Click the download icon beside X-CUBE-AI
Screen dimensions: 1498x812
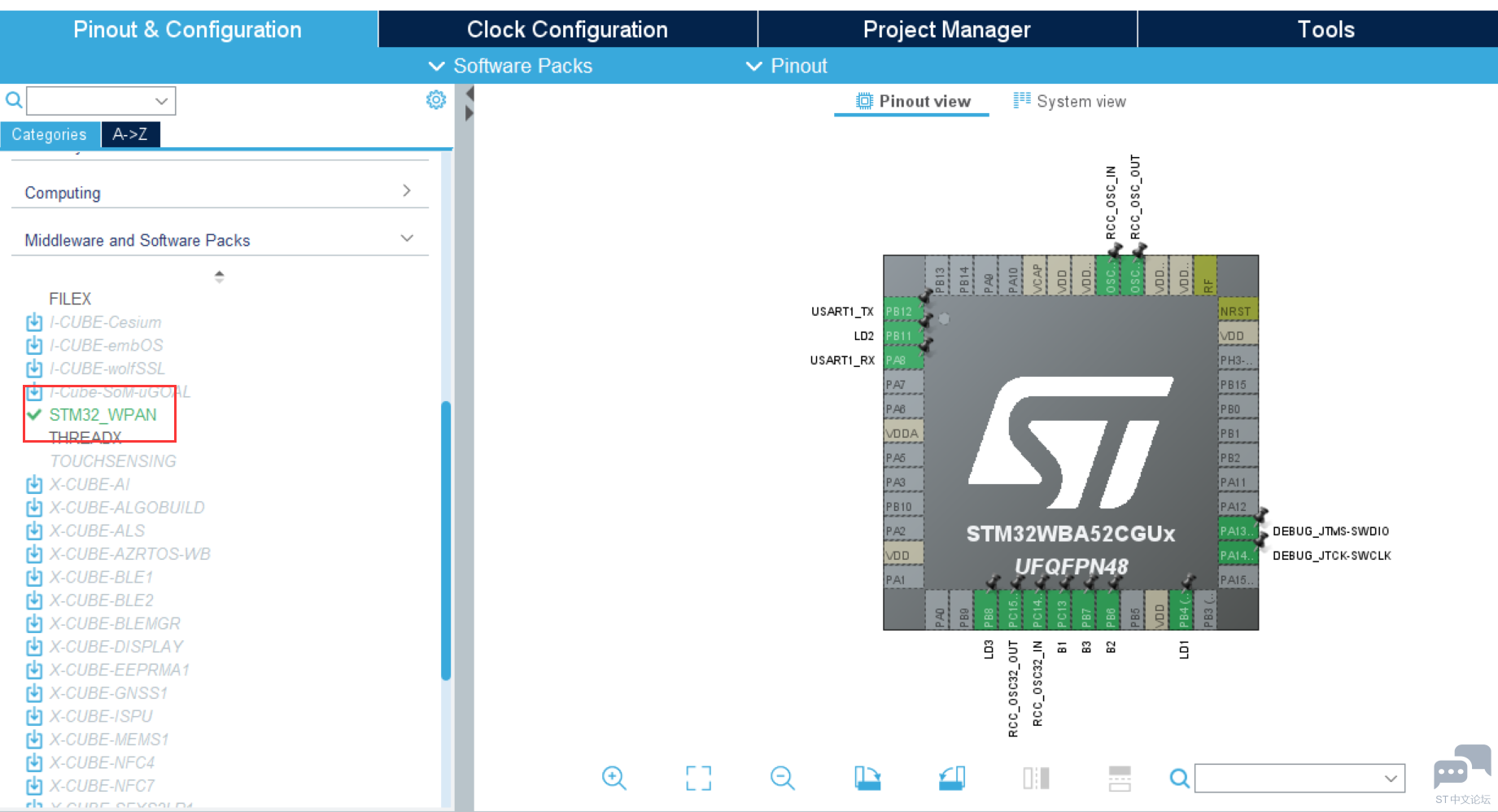click(x=34, y=484)
